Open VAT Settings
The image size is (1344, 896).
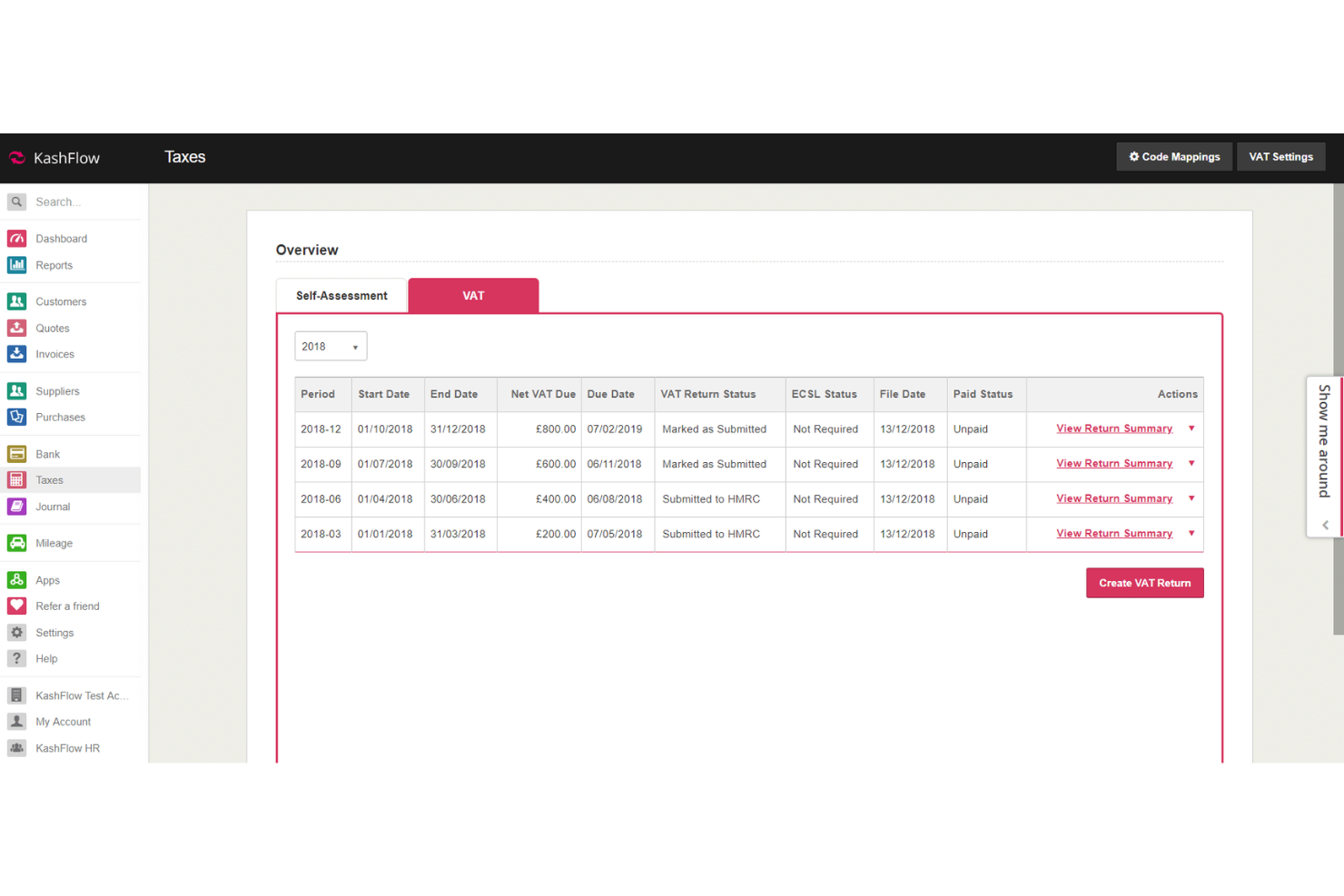point(1280,156)
